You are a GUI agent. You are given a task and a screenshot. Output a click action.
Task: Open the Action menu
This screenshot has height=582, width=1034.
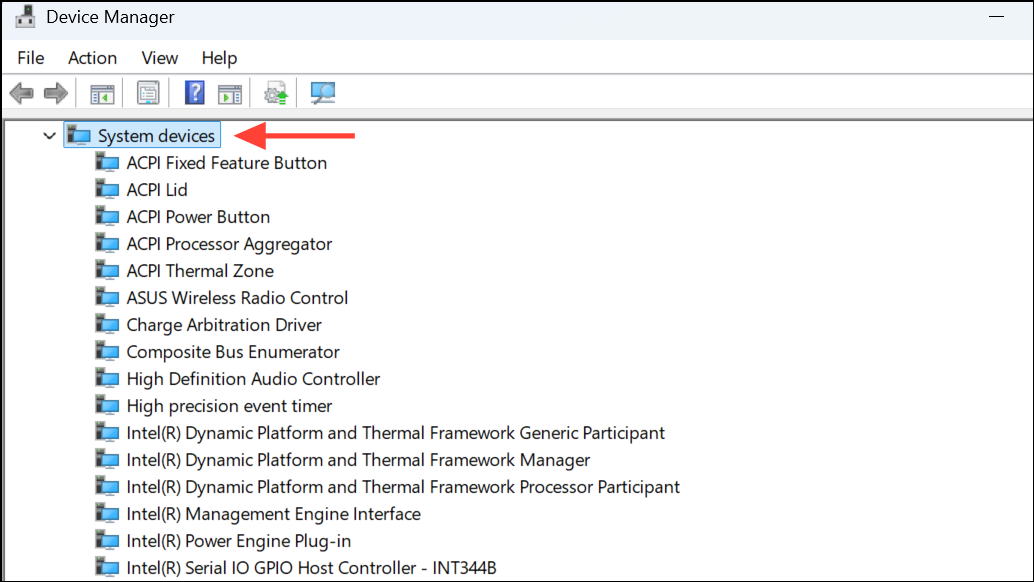(x=92, y=58)
